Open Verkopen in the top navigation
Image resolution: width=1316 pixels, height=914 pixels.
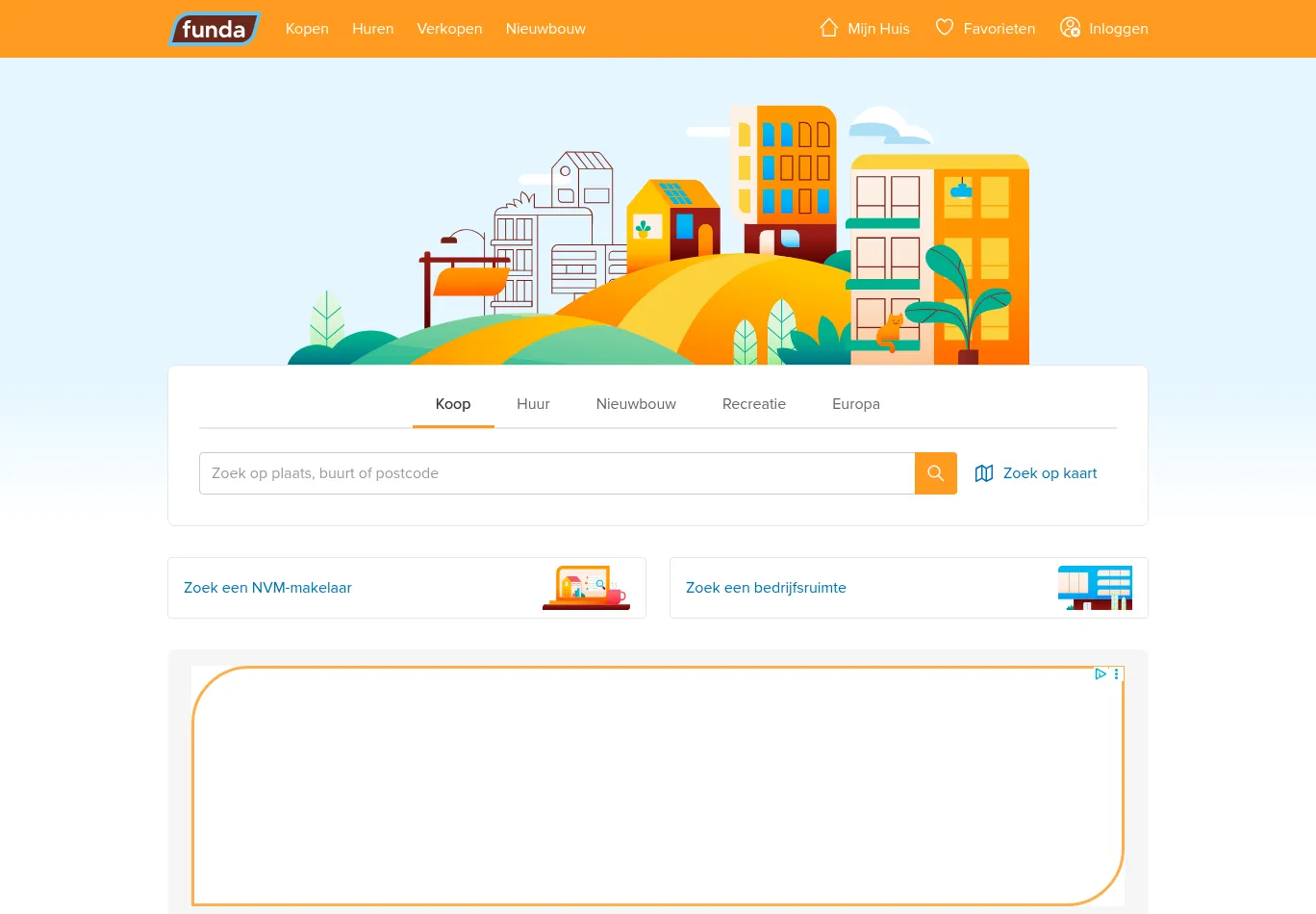(x=449, y=29)
